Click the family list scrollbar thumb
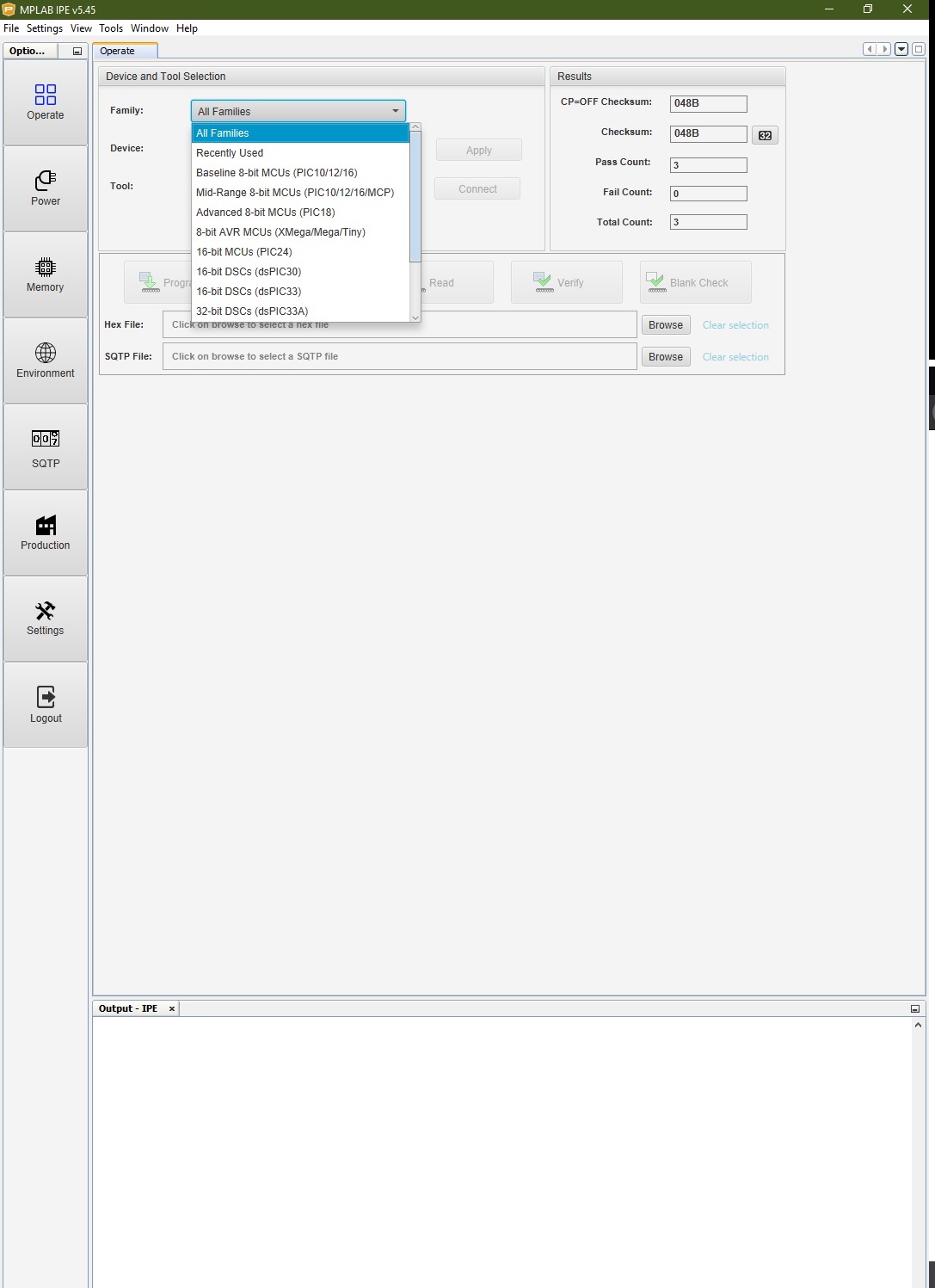 click(415, 196)
